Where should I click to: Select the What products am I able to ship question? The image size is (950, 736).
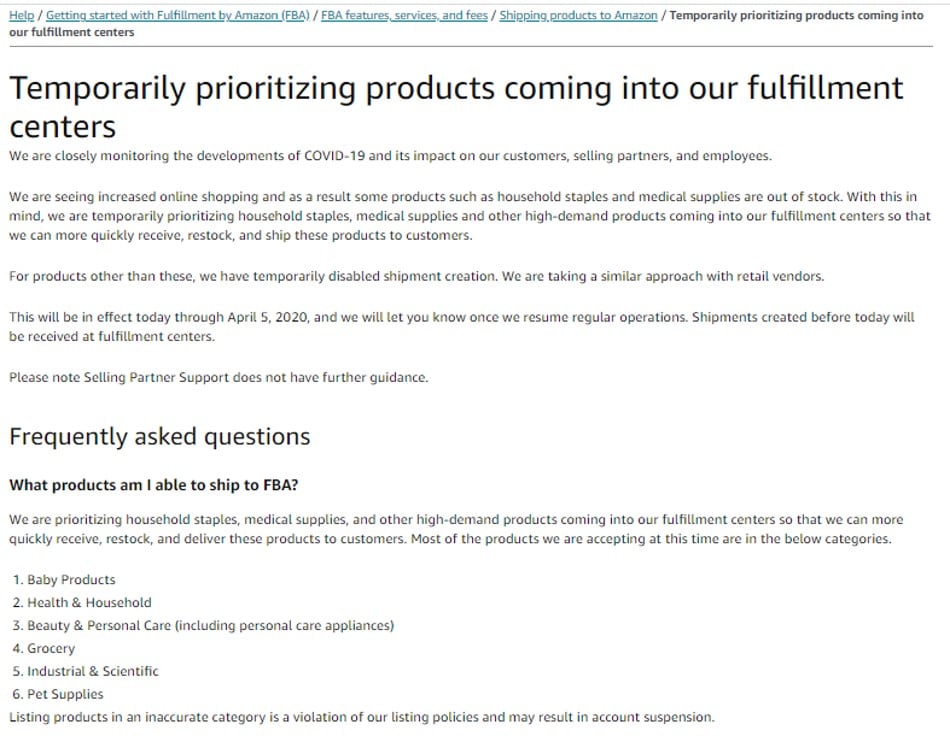coord(154,486)
